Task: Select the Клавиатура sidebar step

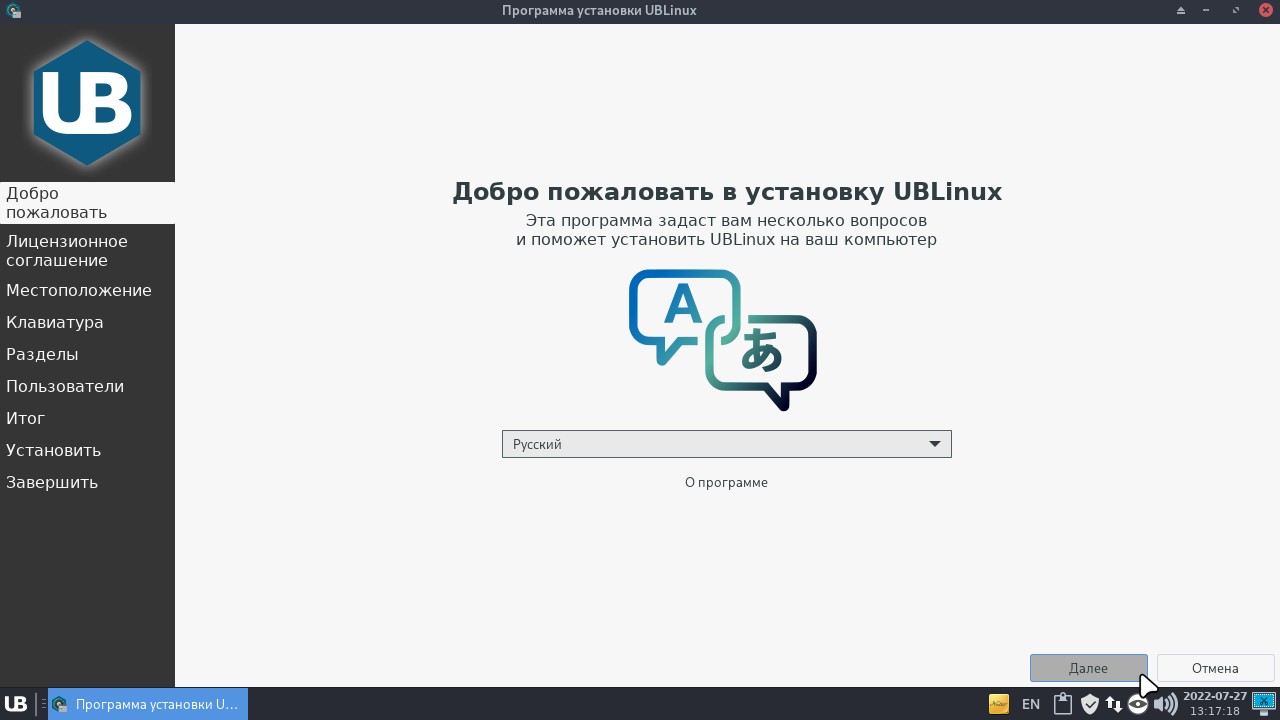Action: (x=87, y=322)
